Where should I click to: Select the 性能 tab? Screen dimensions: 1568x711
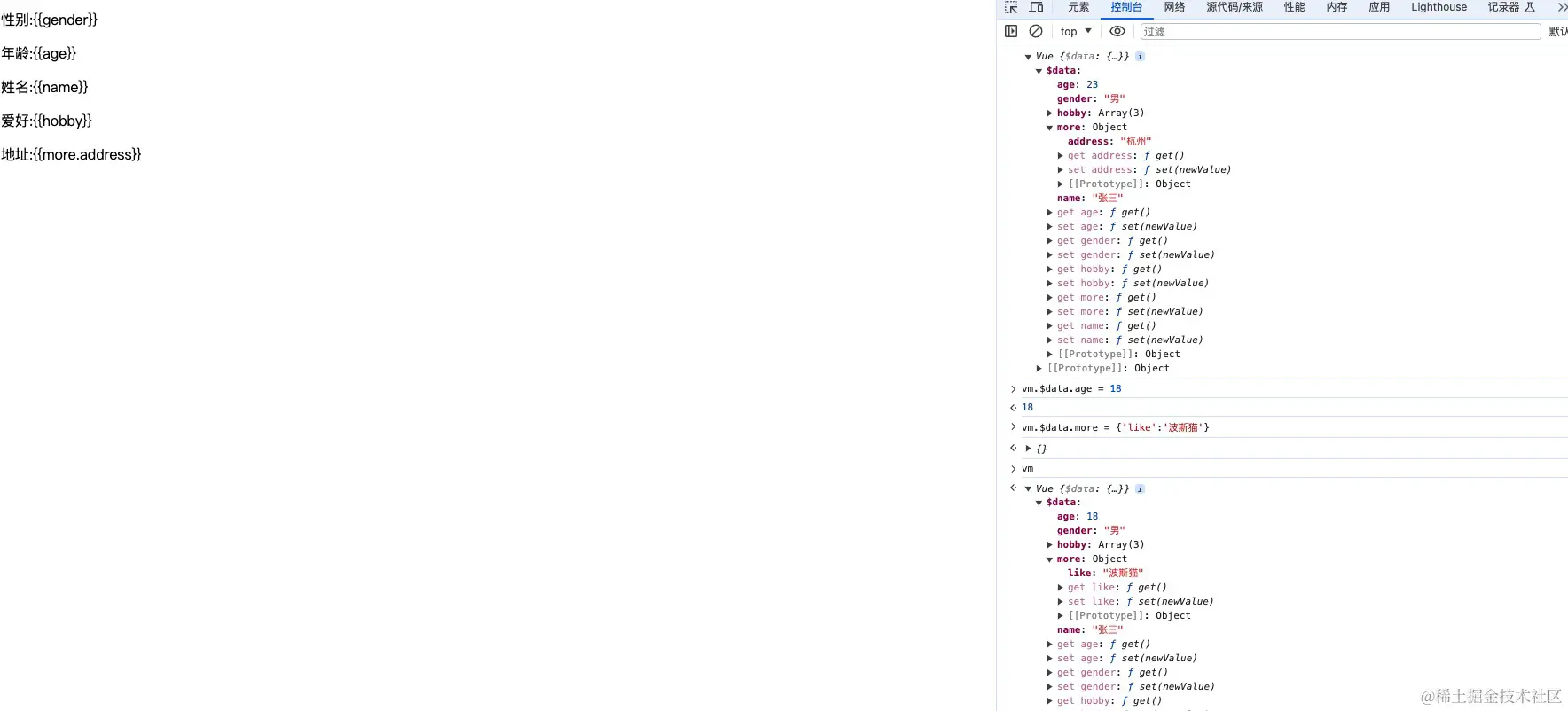1295,7
